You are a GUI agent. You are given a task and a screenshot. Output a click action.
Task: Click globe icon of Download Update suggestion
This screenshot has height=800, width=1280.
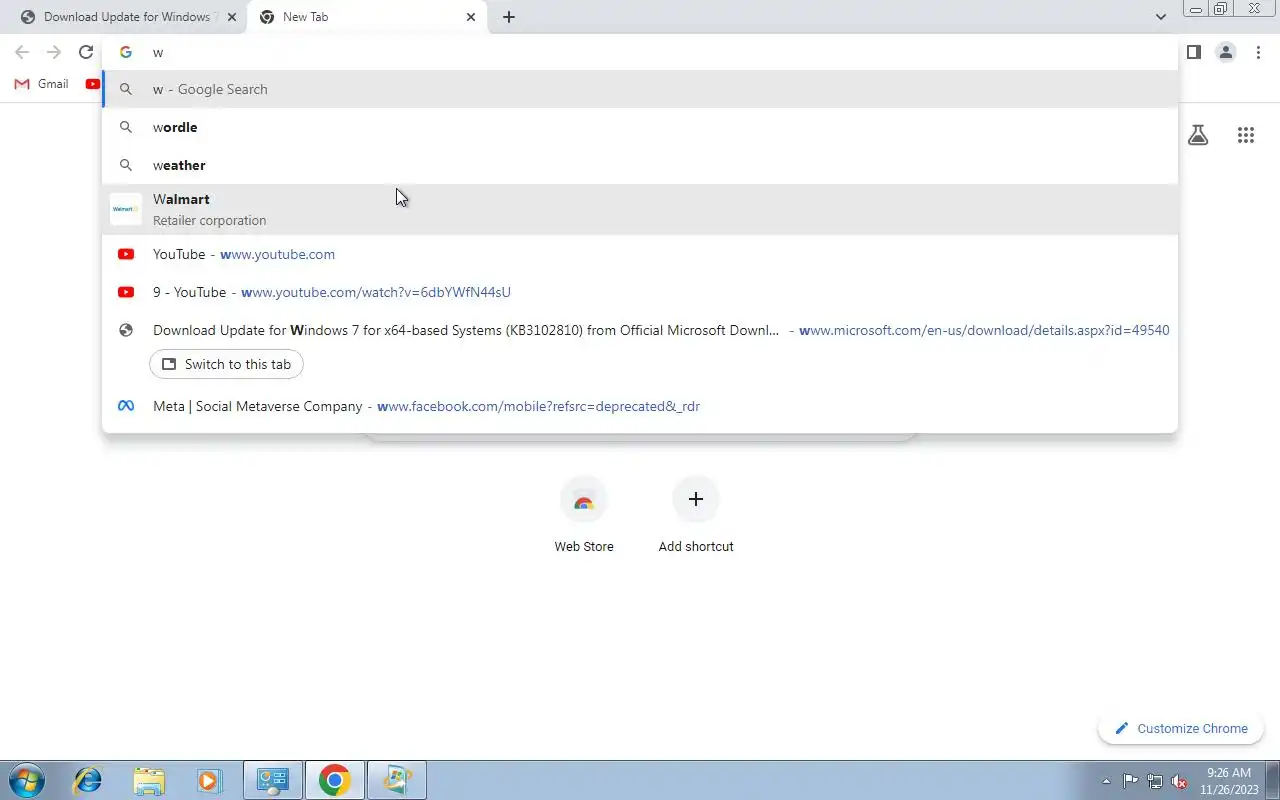point(126,330)
